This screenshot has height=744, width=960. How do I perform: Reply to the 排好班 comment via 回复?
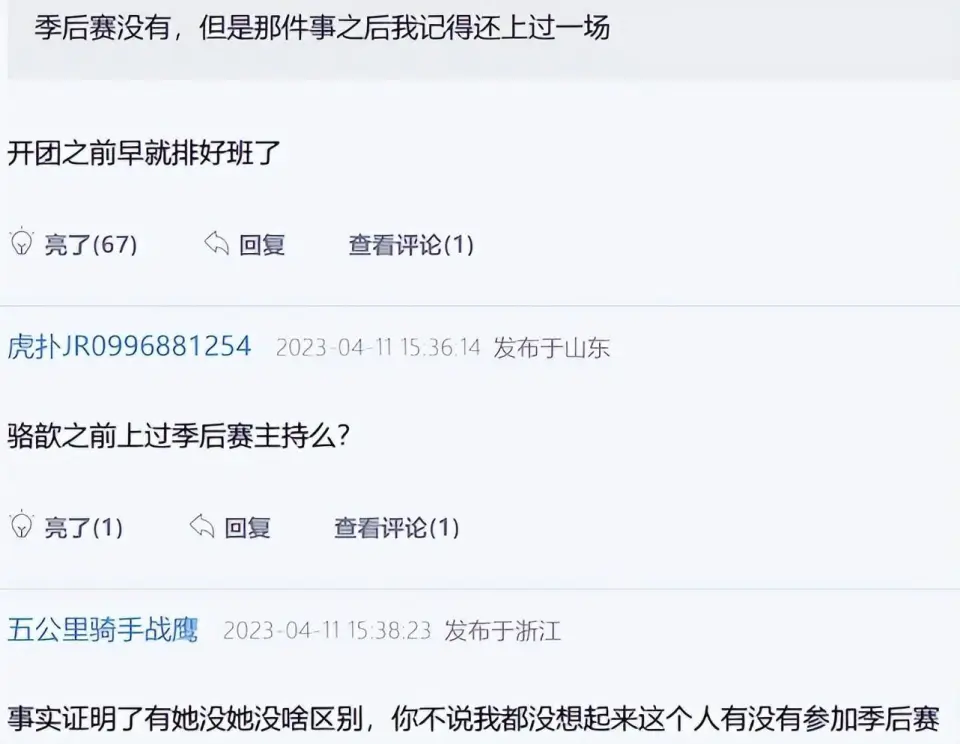262,244
